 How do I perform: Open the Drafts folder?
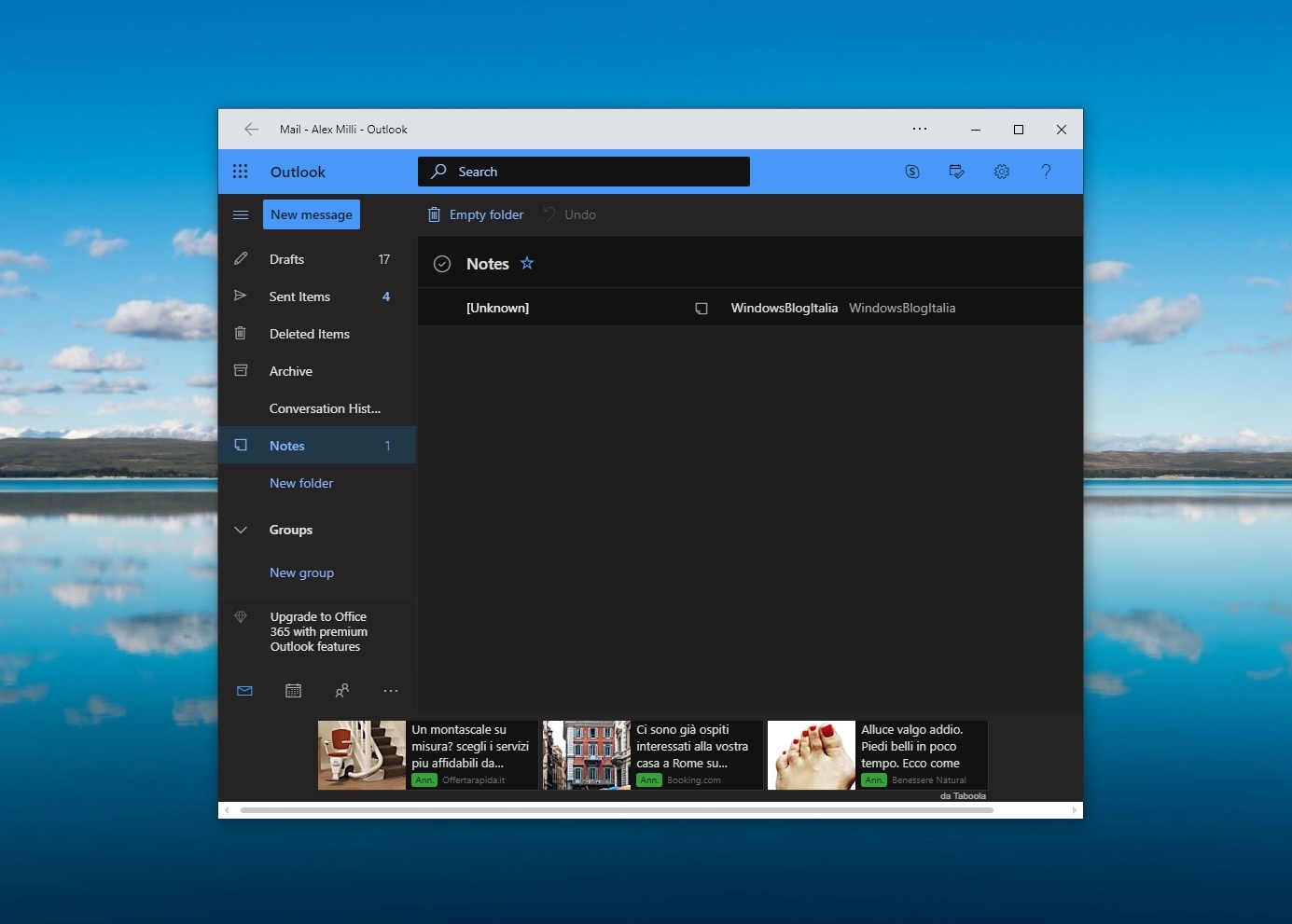tap(286, 259)
